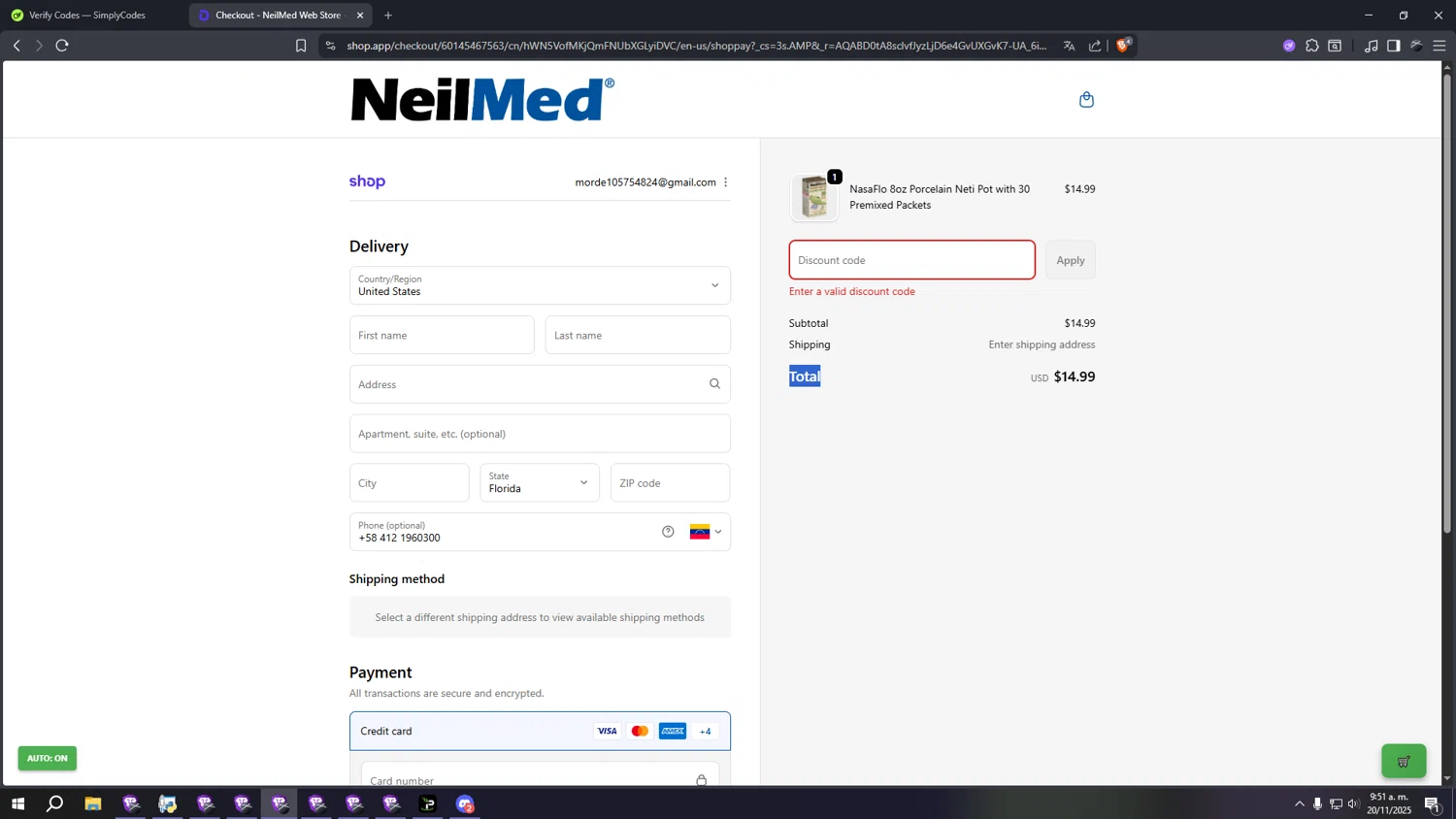
Task: Click the network tray icon
Action: [1336, 803]
